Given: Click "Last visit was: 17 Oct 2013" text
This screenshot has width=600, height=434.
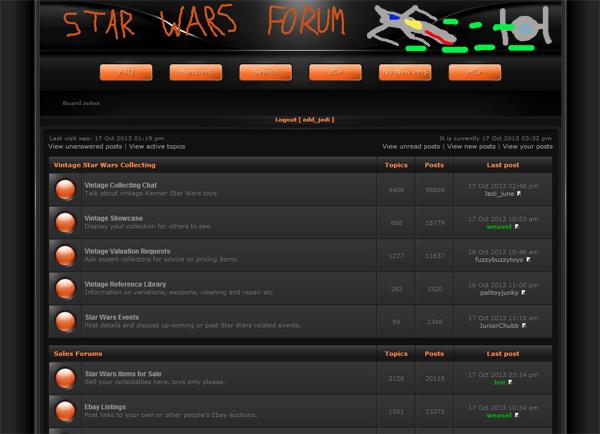Looking at the screenshot, I should point(107,139).
